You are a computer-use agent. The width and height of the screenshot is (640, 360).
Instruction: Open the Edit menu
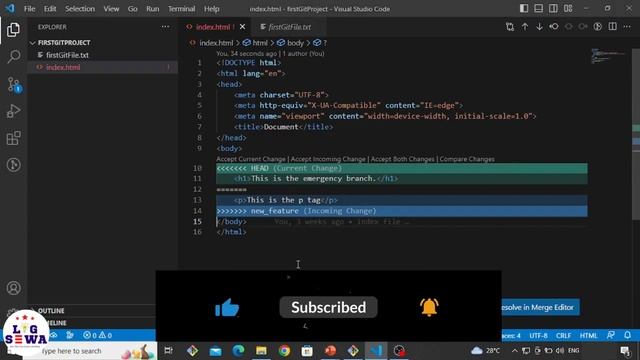point(50,9)
